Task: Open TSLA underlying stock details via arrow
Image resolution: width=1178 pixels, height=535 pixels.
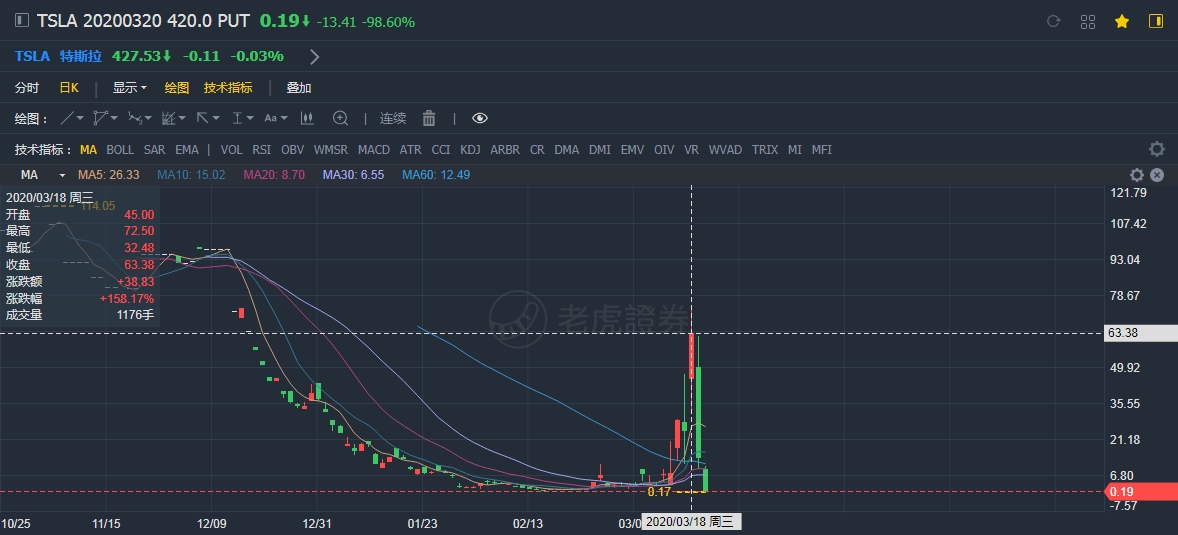Action: pos(315,56)
